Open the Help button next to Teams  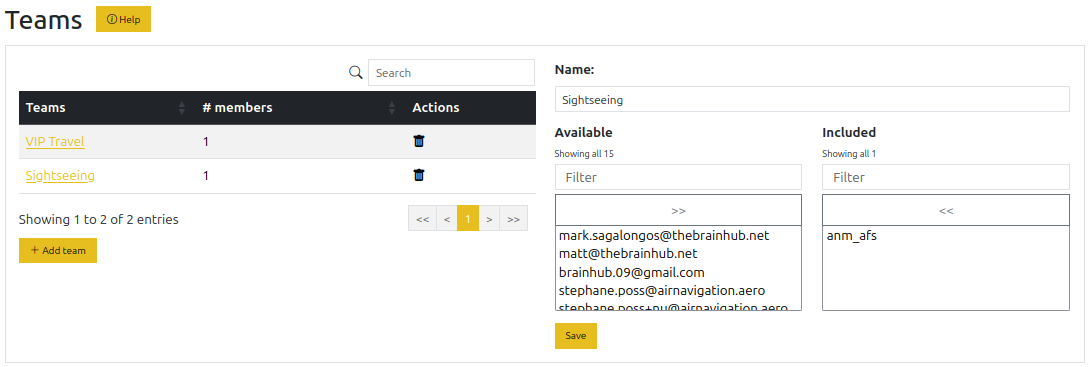point(123,19)
